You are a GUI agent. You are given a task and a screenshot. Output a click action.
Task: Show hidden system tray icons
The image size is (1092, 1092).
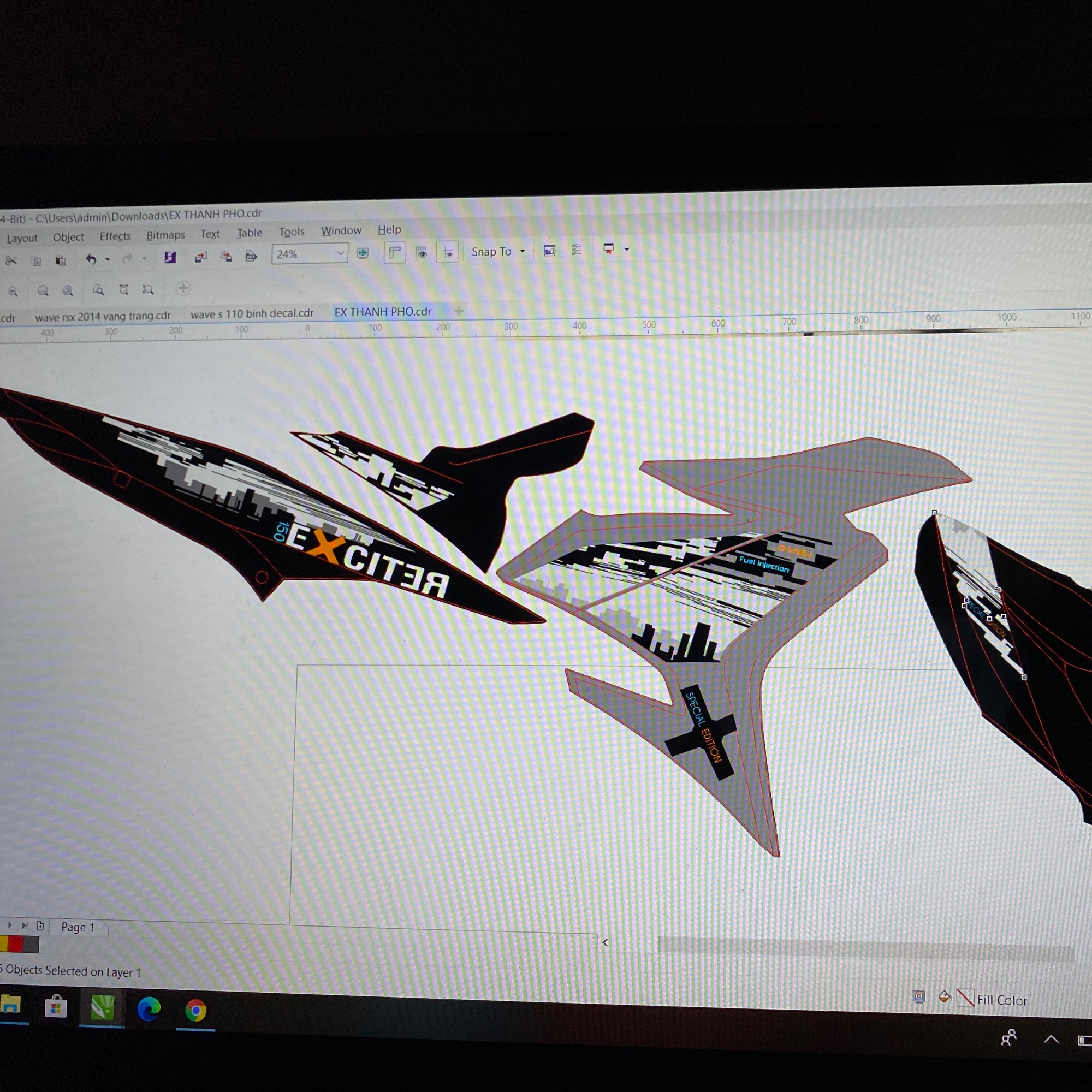click(1051, 1039)
